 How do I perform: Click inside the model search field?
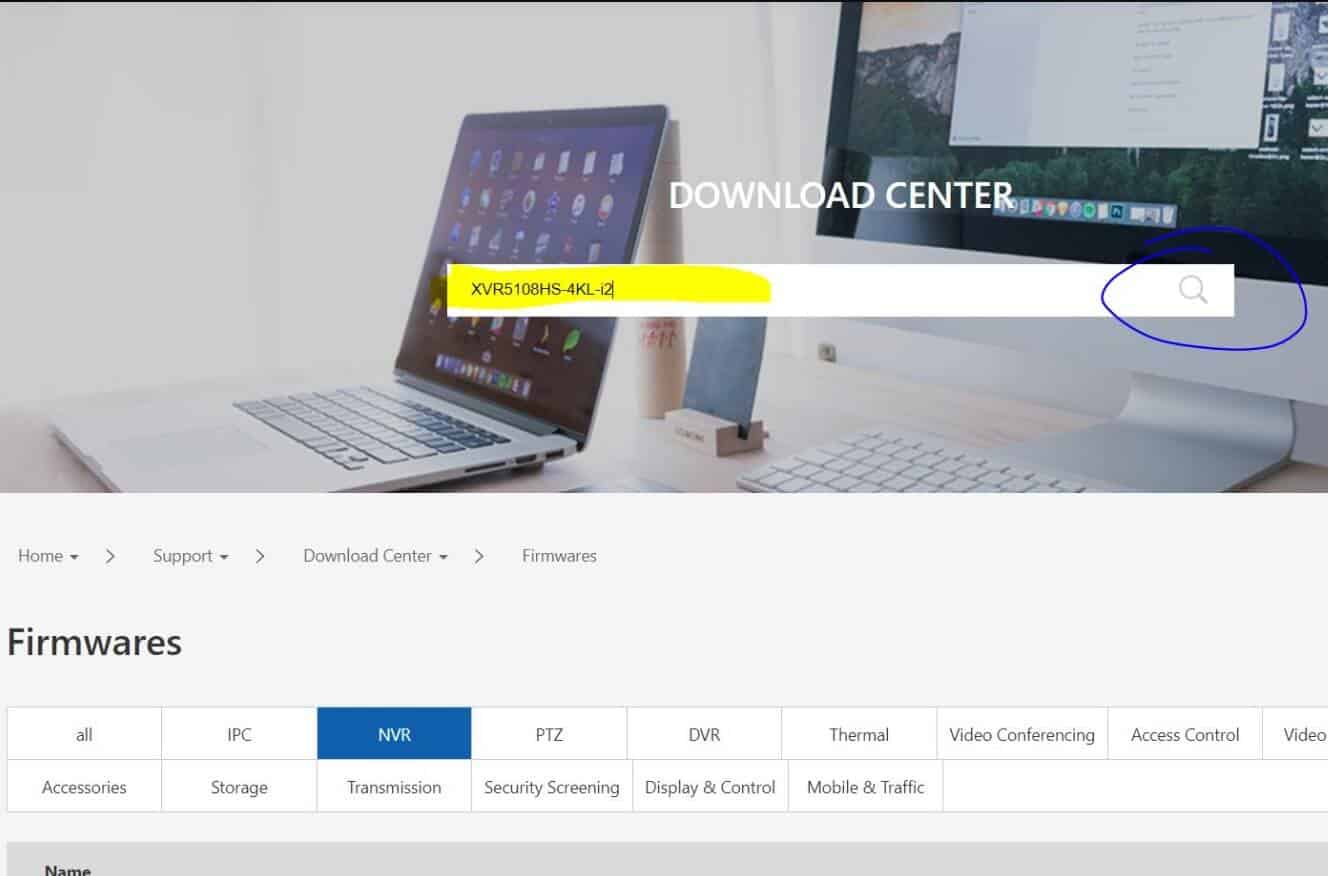coord(700,291)
